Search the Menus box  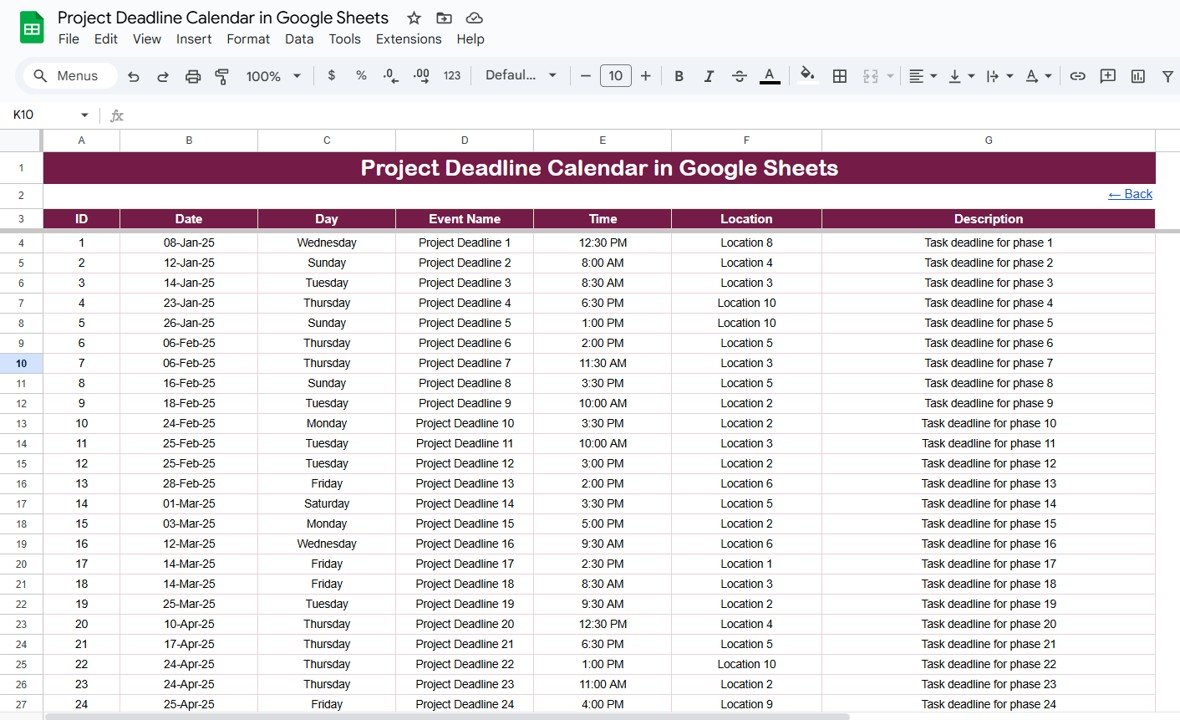point(69,76)
